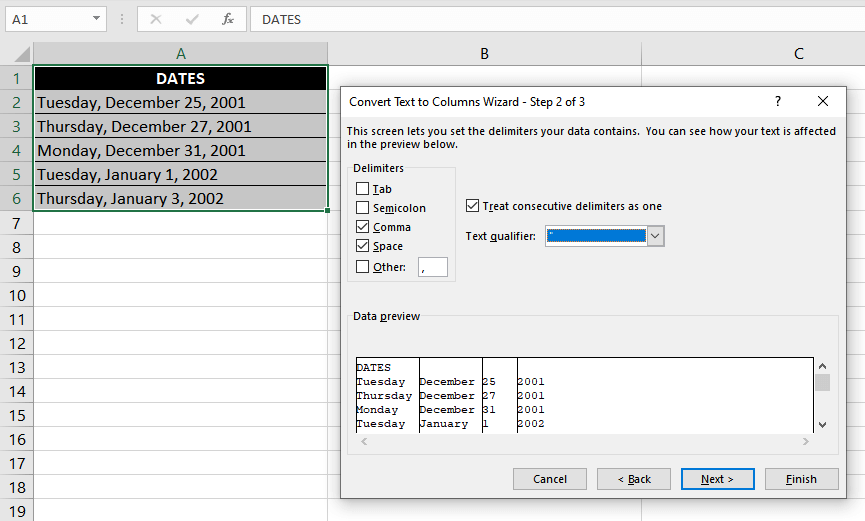This screenshot has height=521, width=865.
Task: Close the Convert Text to Columns Wizard
Action: [x=823, y=102]
